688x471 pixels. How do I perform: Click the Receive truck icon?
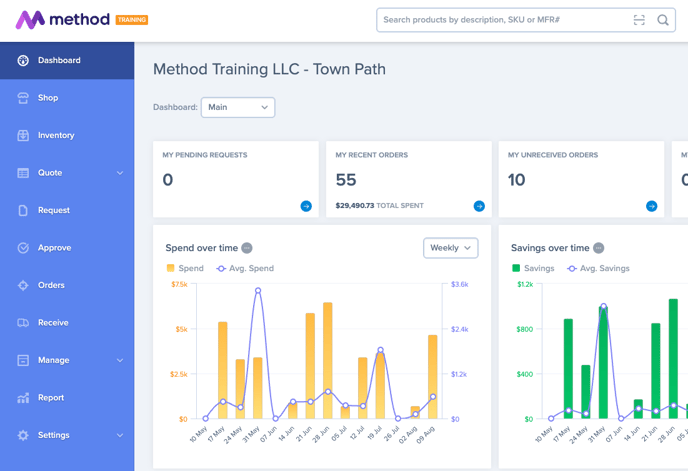[23, 323]
